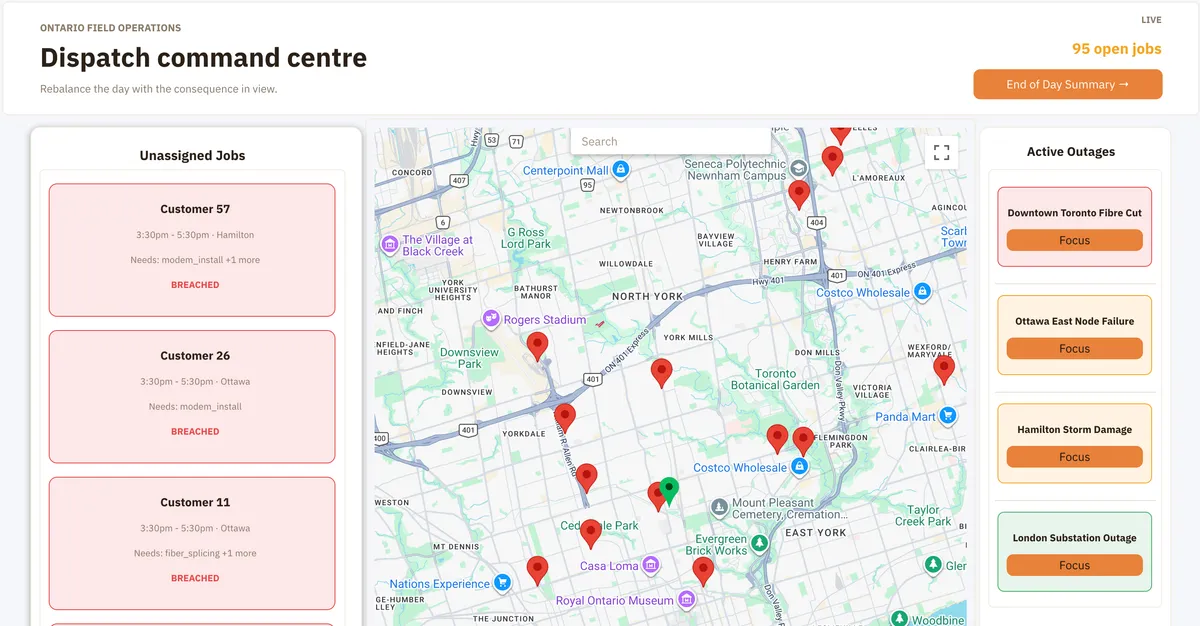Click BREACHED status on Customer 57
This screenshot has height=626, width=1200.
[x=195, y=285]
